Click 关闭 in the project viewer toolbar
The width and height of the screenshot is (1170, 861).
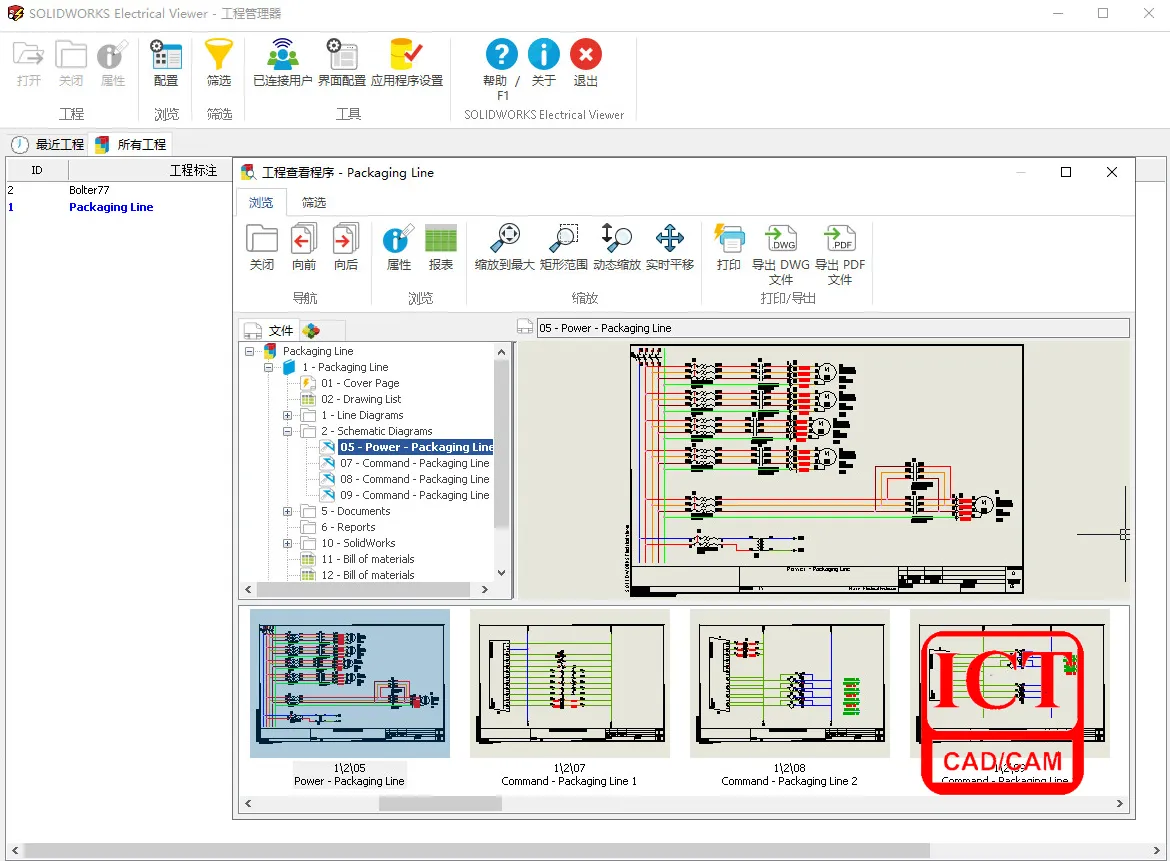(x=262, y=248)
